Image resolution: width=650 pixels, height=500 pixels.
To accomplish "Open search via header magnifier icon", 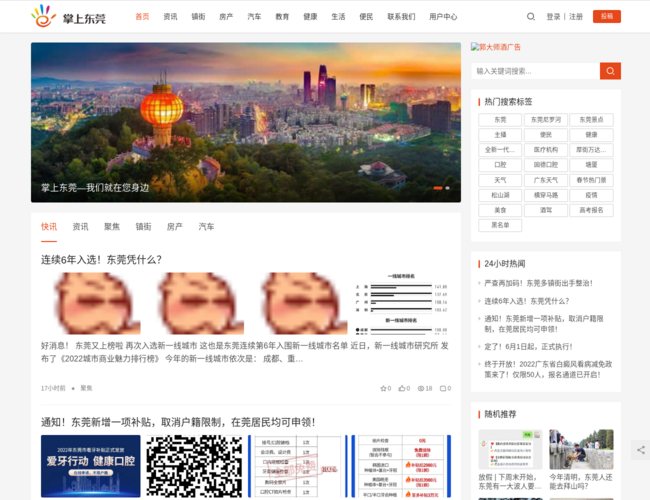I will [531, 17].
